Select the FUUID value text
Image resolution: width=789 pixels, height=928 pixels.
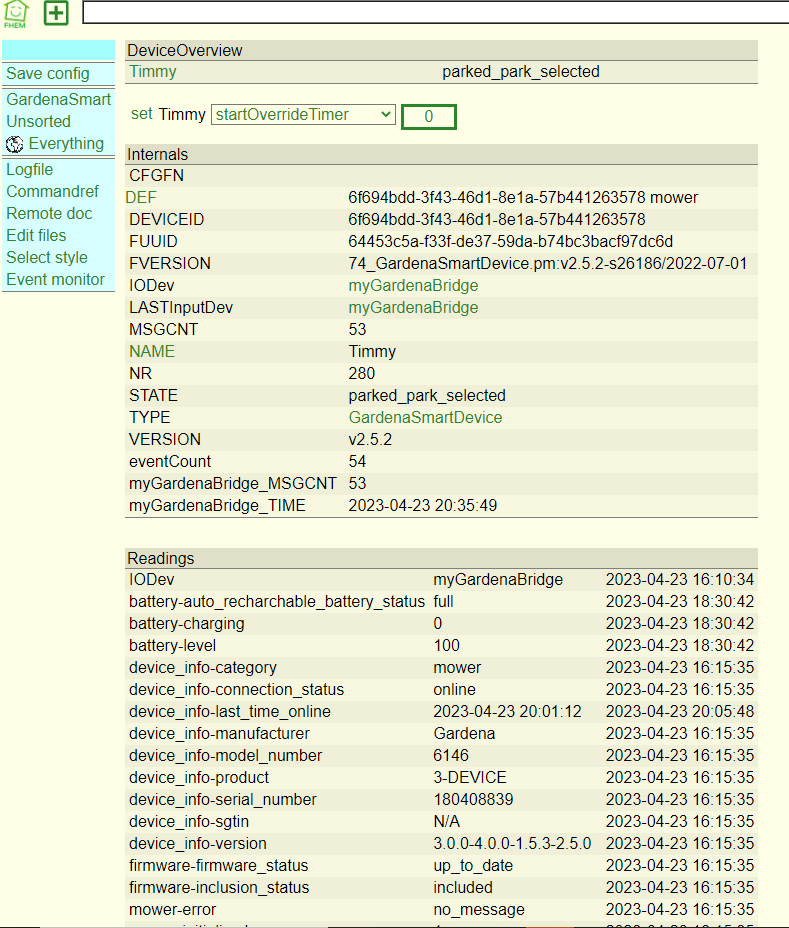510,241
